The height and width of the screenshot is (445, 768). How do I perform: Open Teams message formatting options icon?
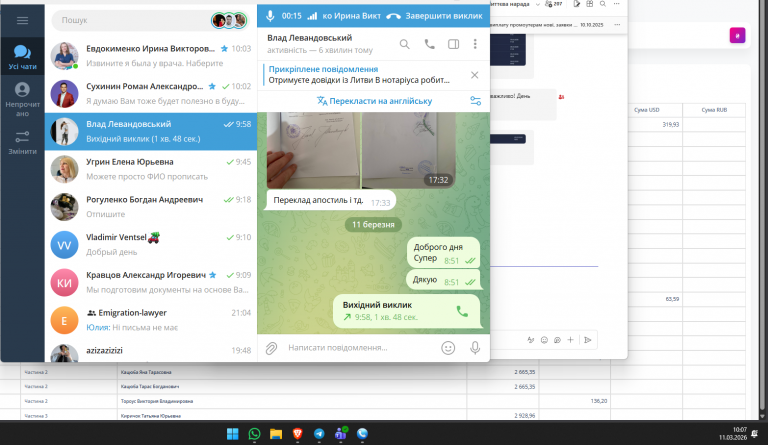(x=531, y=340)
